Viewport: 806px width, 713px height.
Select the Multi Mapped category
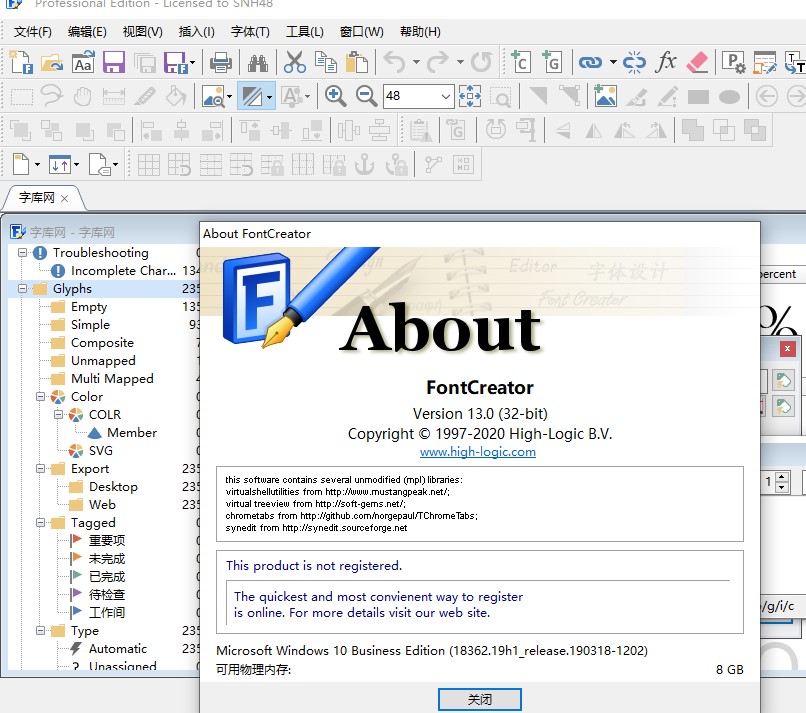112,379
